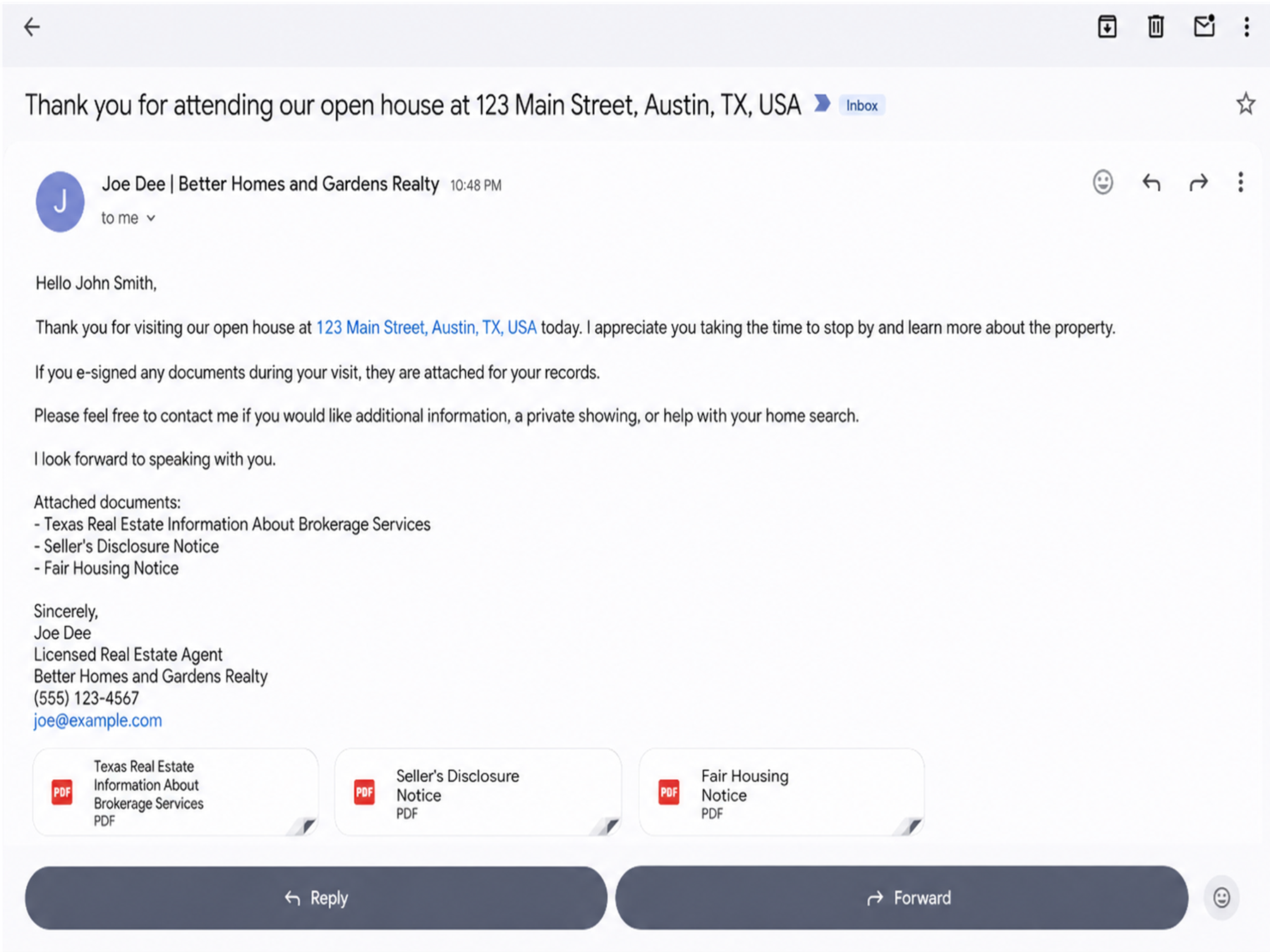Click the 'Attached documents:' heading text
1270x952 pixels.
coord(107,502)
